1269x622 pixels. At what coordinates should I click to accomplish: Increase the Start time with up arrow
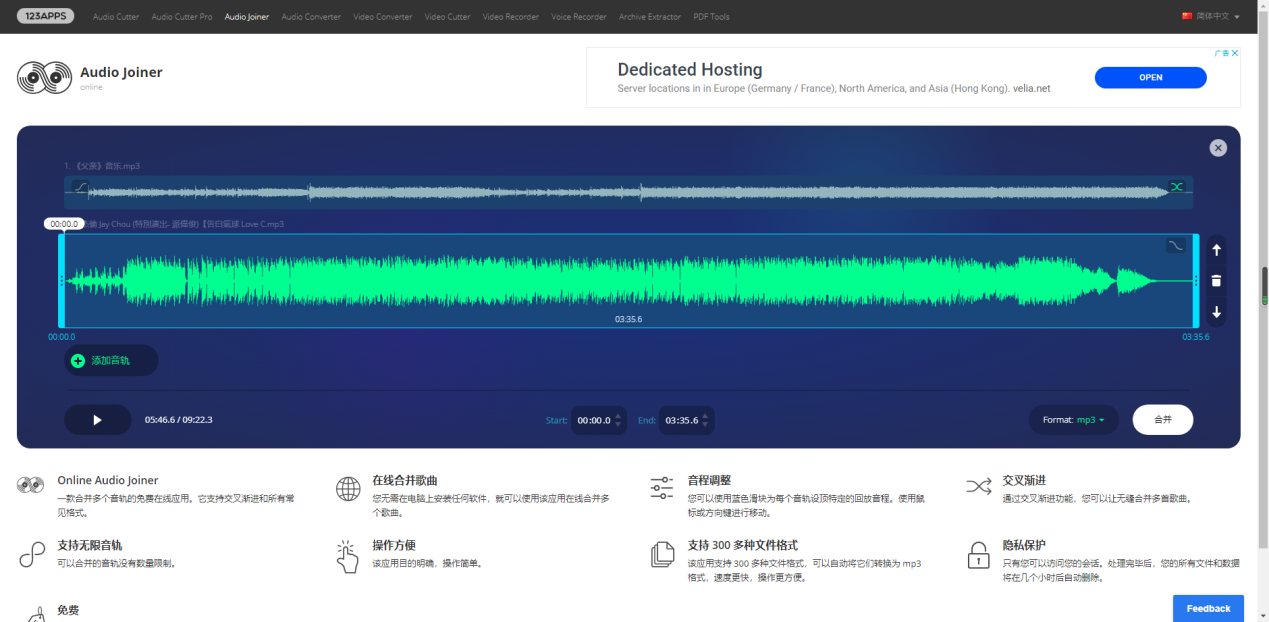[618, 415]
